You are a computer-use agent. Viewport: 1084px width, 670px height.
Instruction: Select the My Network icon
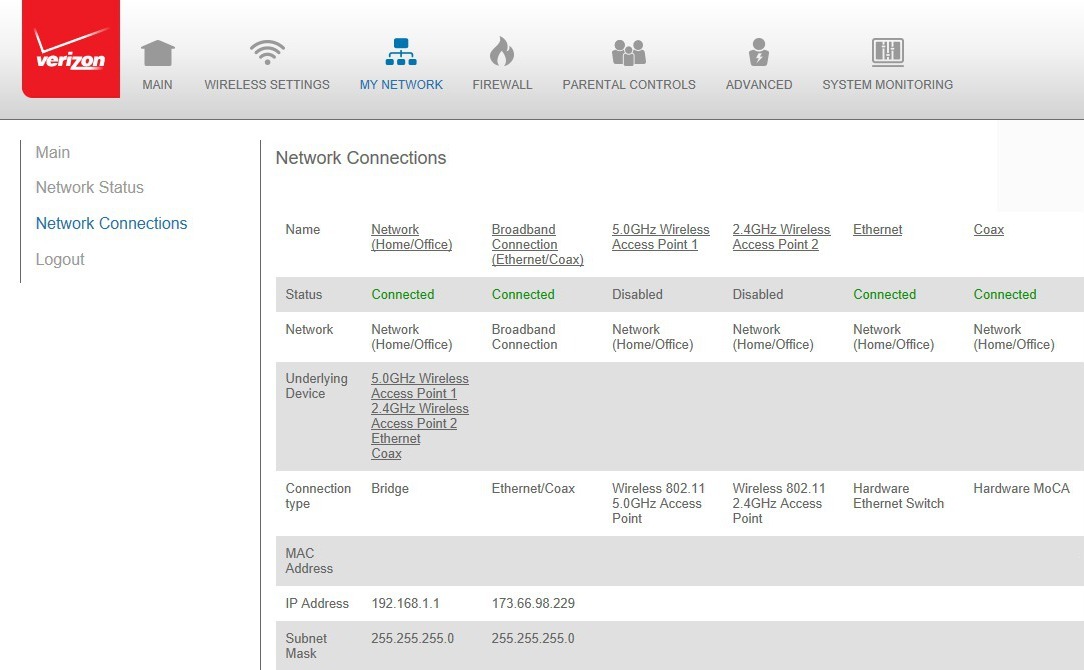click(x=401, y=50)
